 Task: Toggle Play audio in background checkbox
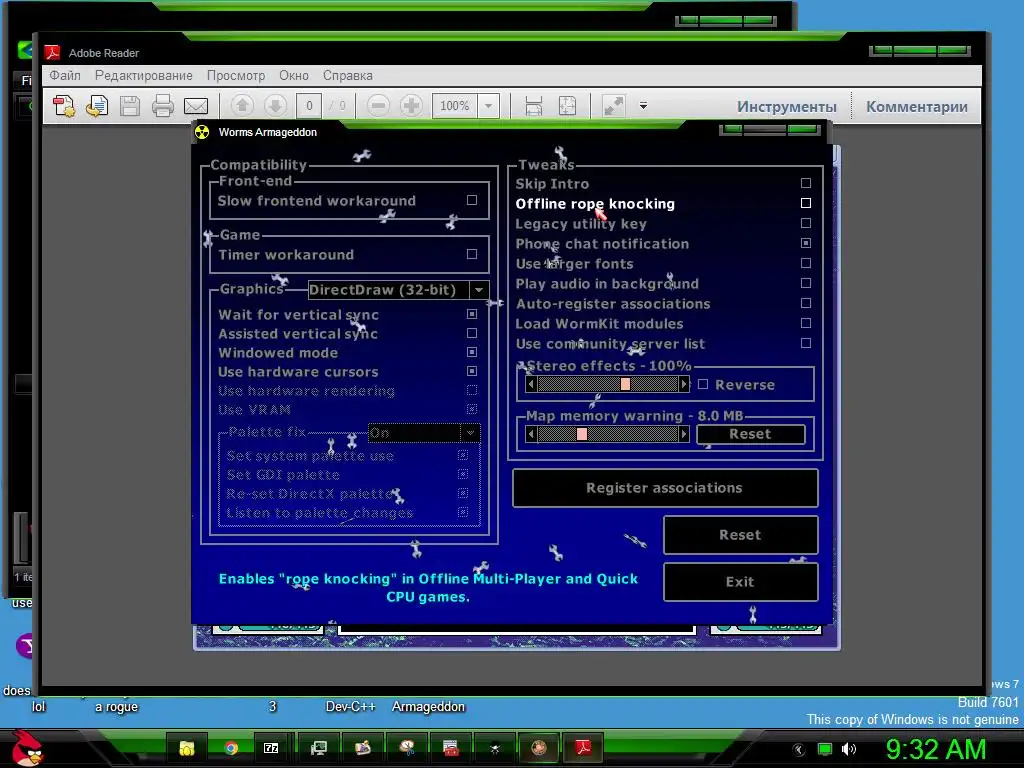click(806, 283)
